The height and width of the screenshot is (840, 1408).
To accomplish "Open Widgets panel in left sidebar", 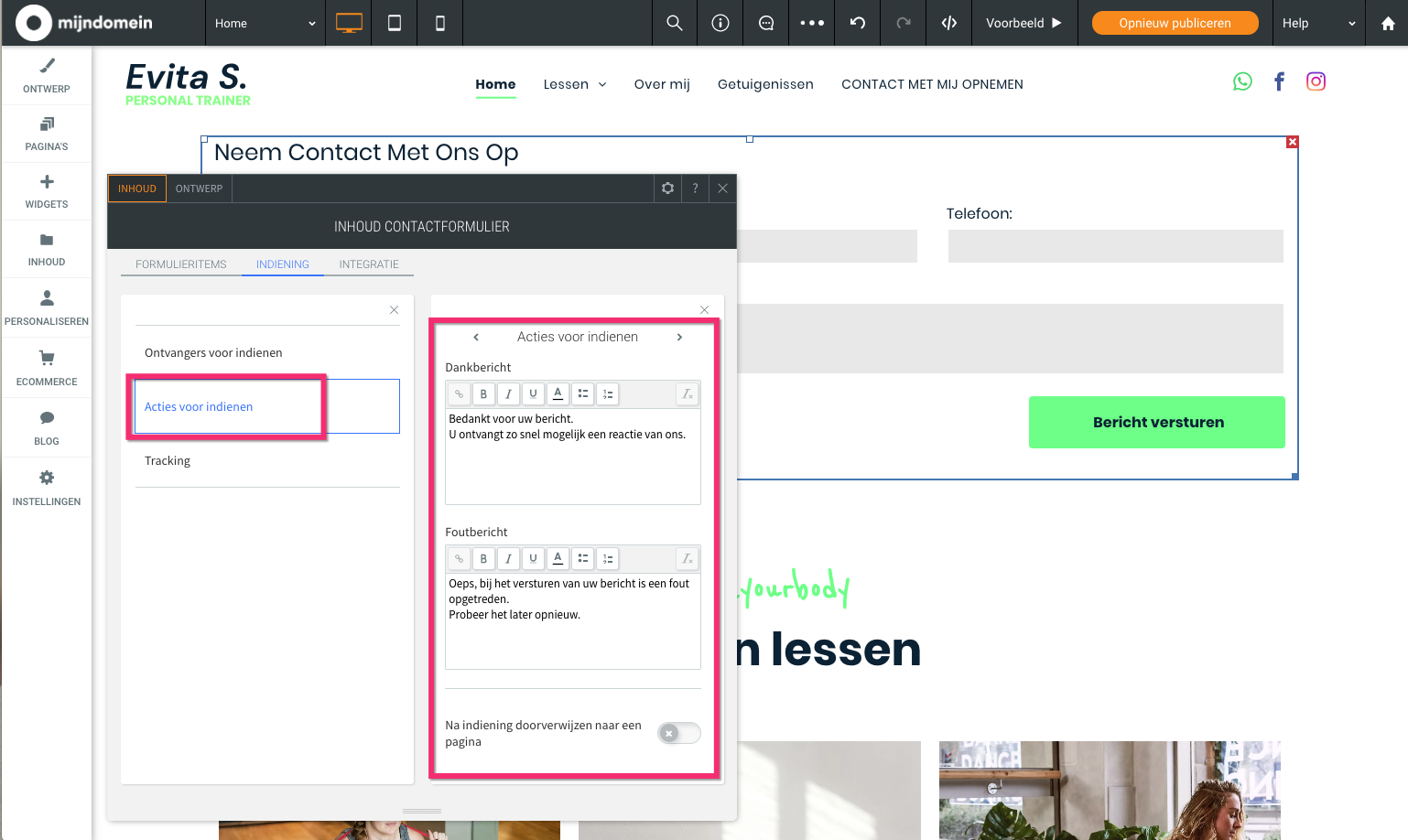I will click(x=47, y=191).
